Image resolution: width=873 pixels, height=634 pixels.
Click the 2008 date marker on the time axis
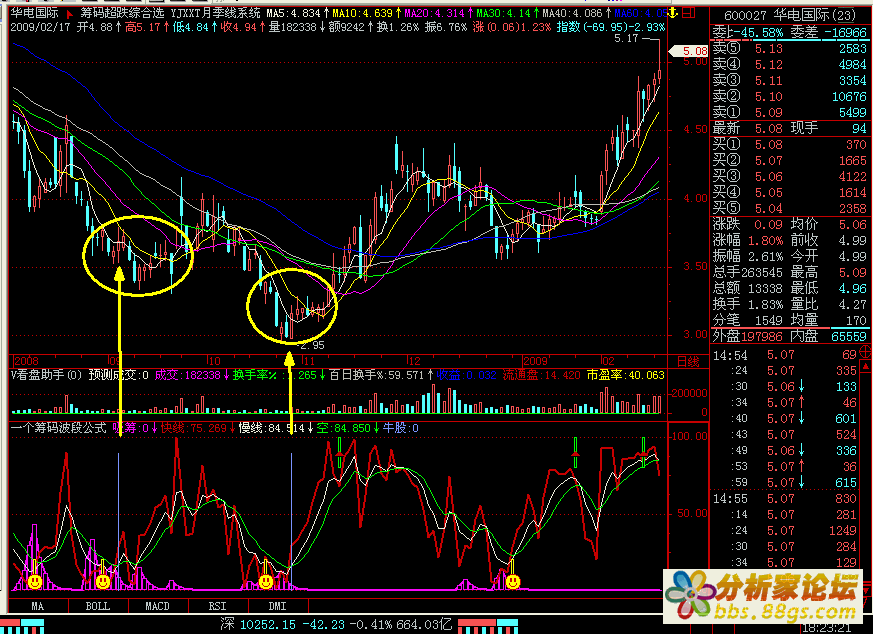pos(26,361)
